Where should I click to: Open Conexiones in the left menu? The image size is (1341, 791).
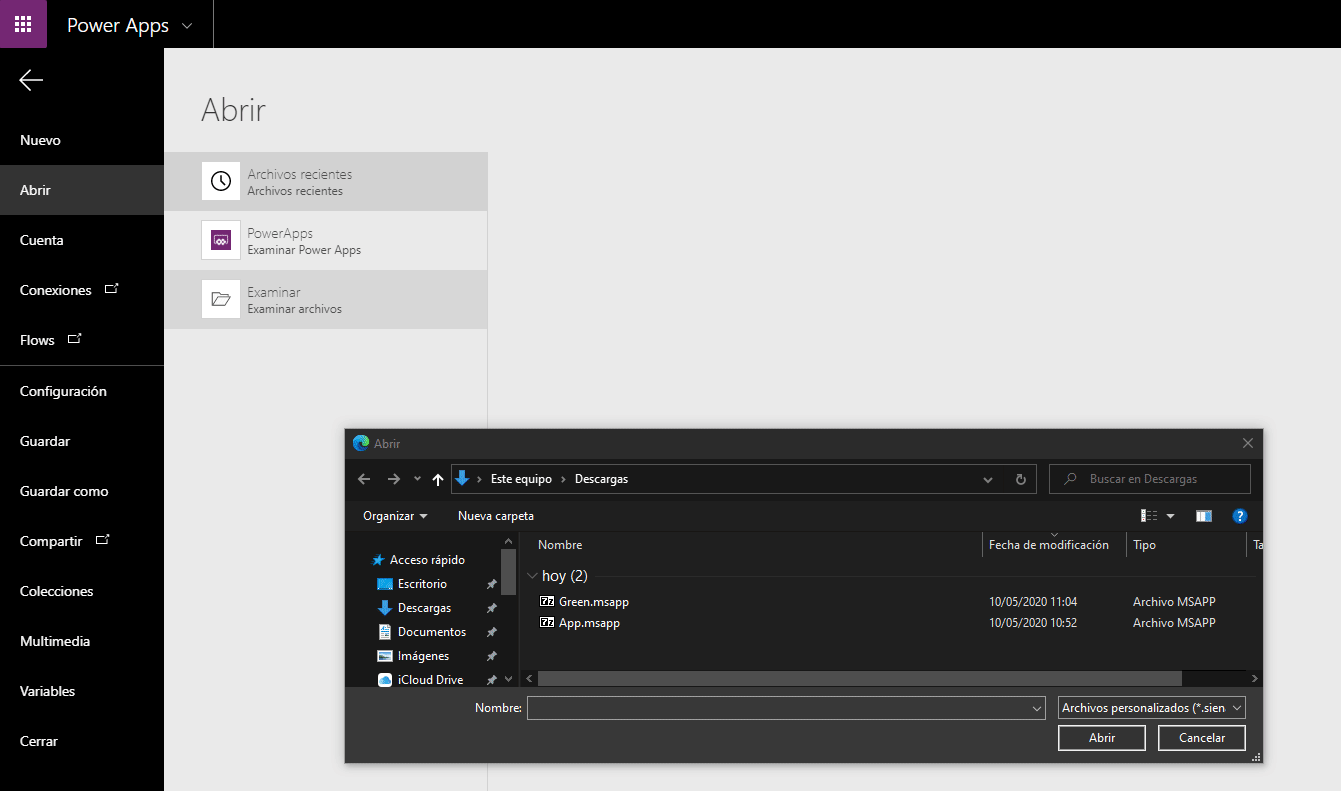[x=55, y=290]
